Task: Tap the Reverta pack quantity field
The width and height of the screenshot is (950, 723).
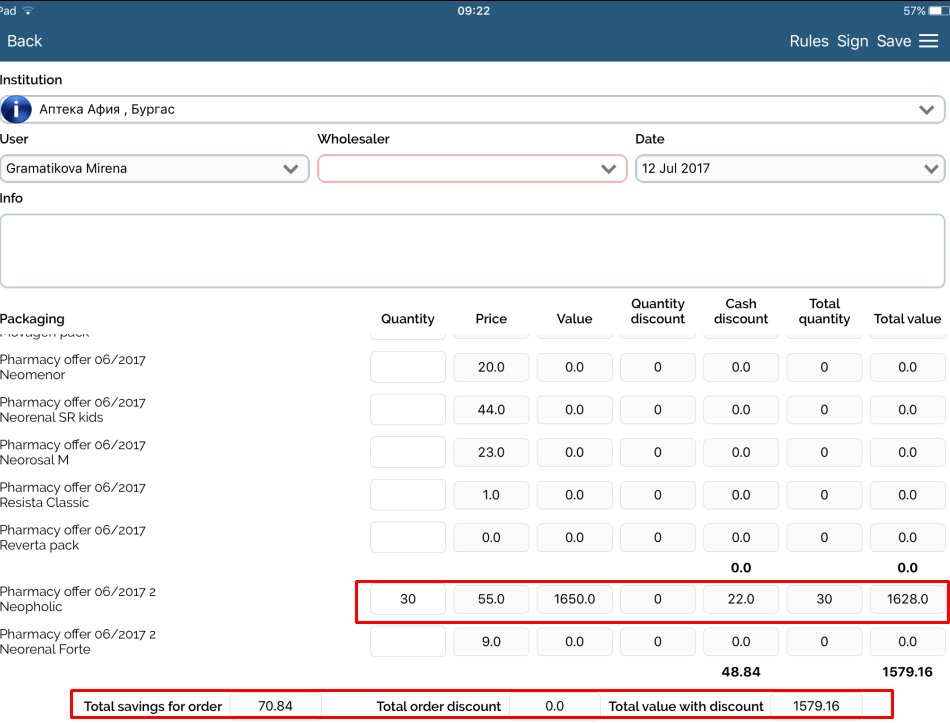Action: coord(407,537)
